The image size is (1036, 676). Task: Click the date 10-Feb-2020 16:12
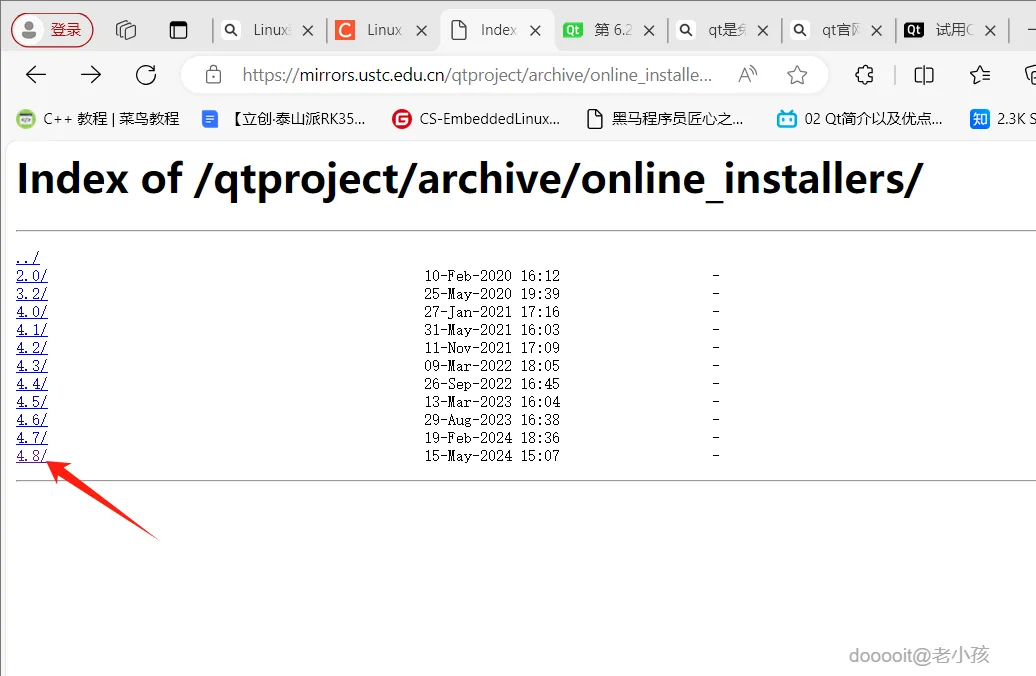(492, 275)
